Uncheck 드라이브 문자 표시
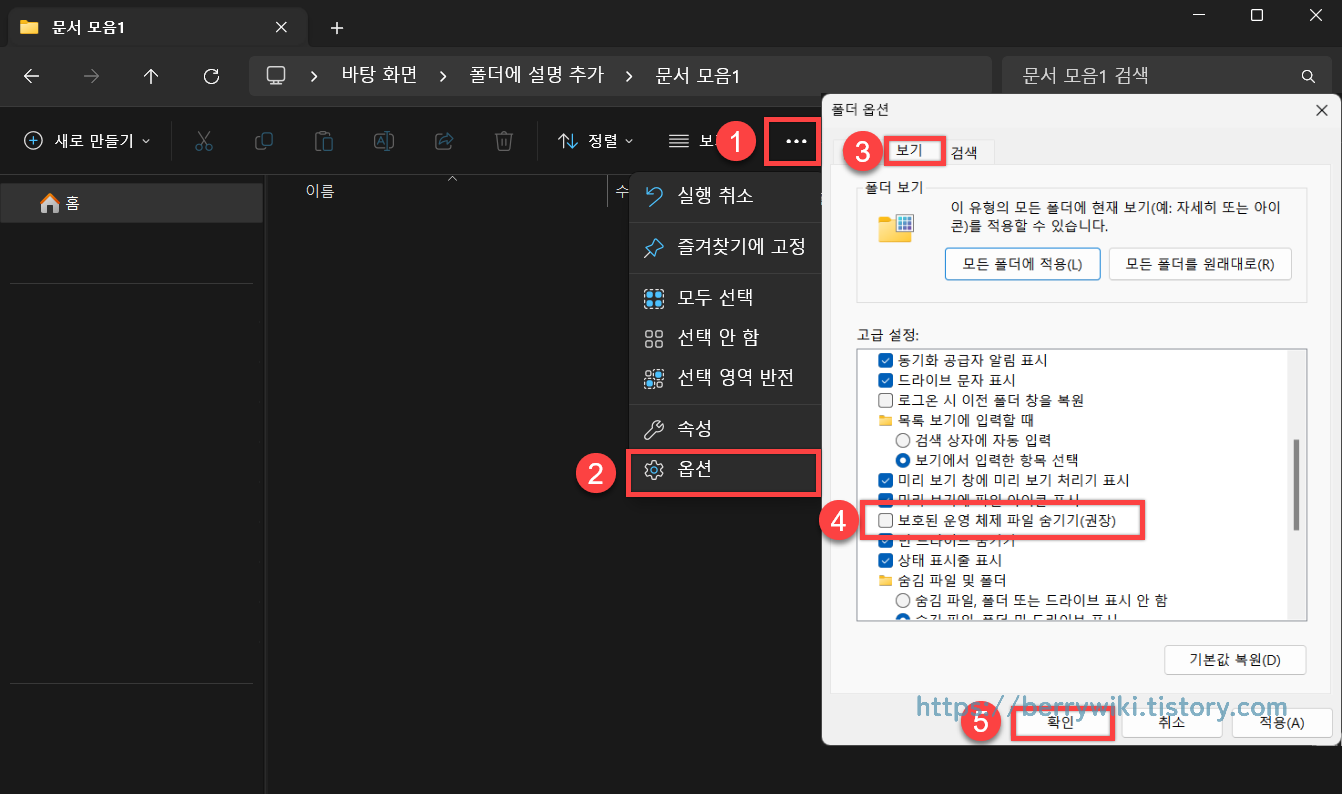 pos(885,379)
